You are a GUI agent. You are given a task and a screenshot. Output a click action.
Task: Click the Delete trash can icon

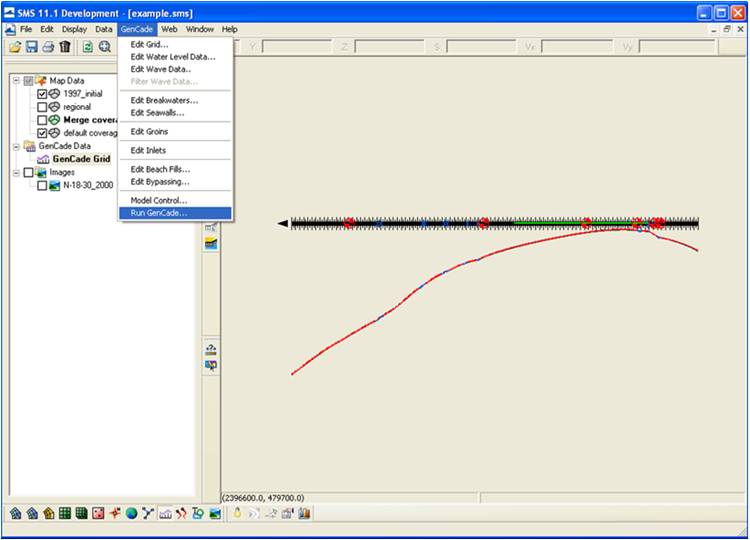(x=65, y=47)
